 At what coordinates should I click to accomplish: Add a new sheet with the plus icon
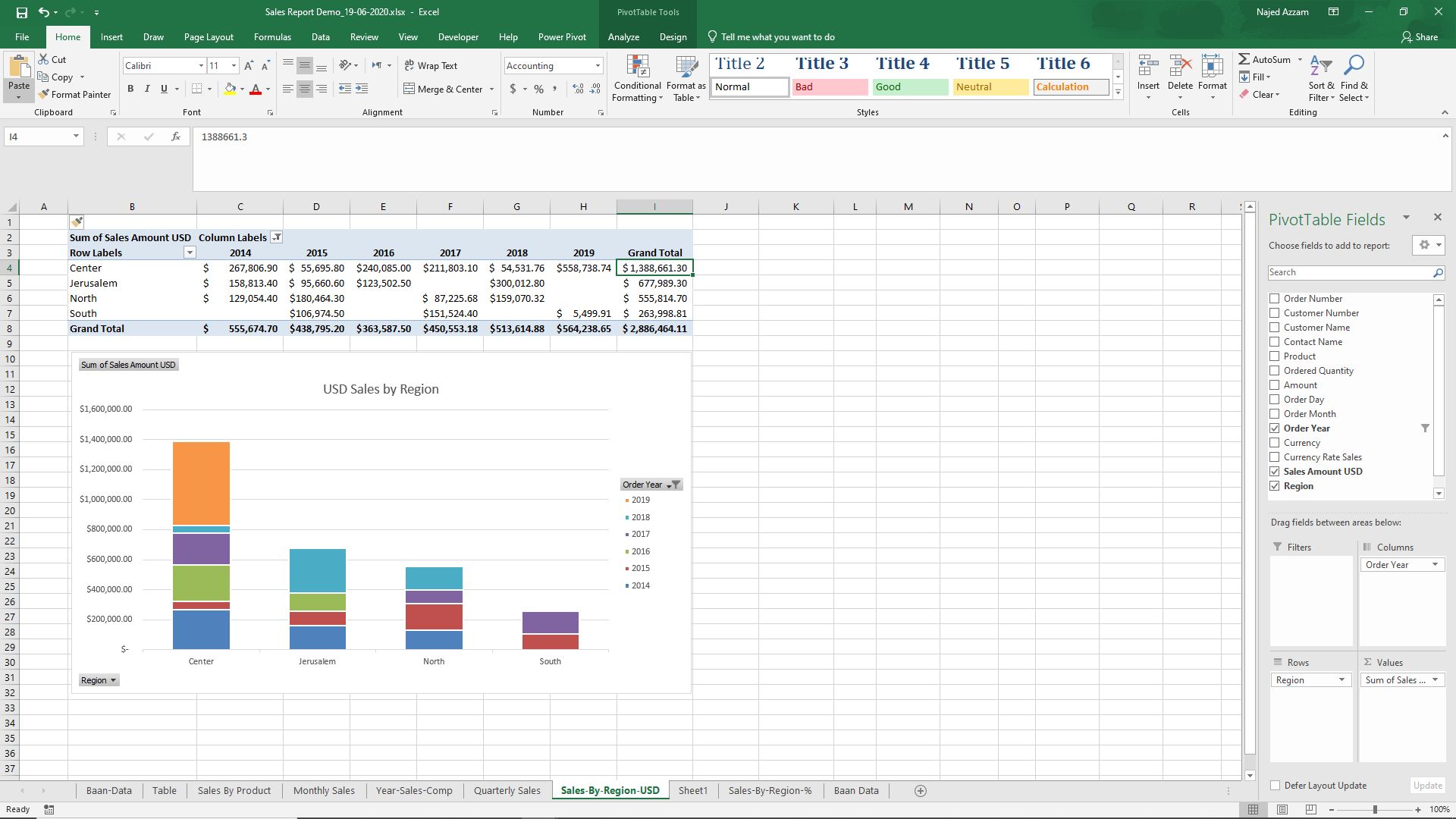pos(921,791)
